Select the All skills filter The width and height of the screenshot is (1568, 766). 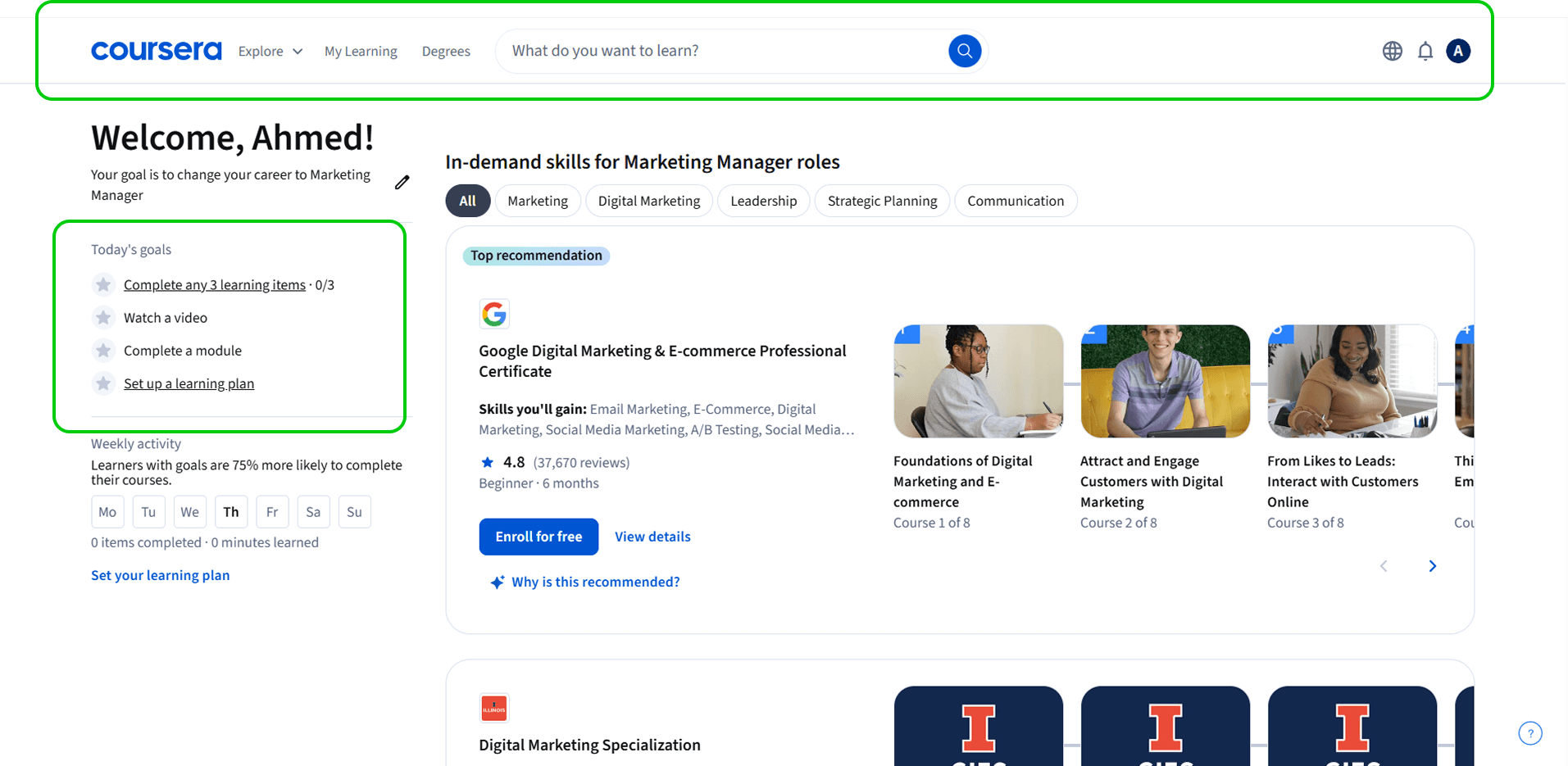(468, 201)
